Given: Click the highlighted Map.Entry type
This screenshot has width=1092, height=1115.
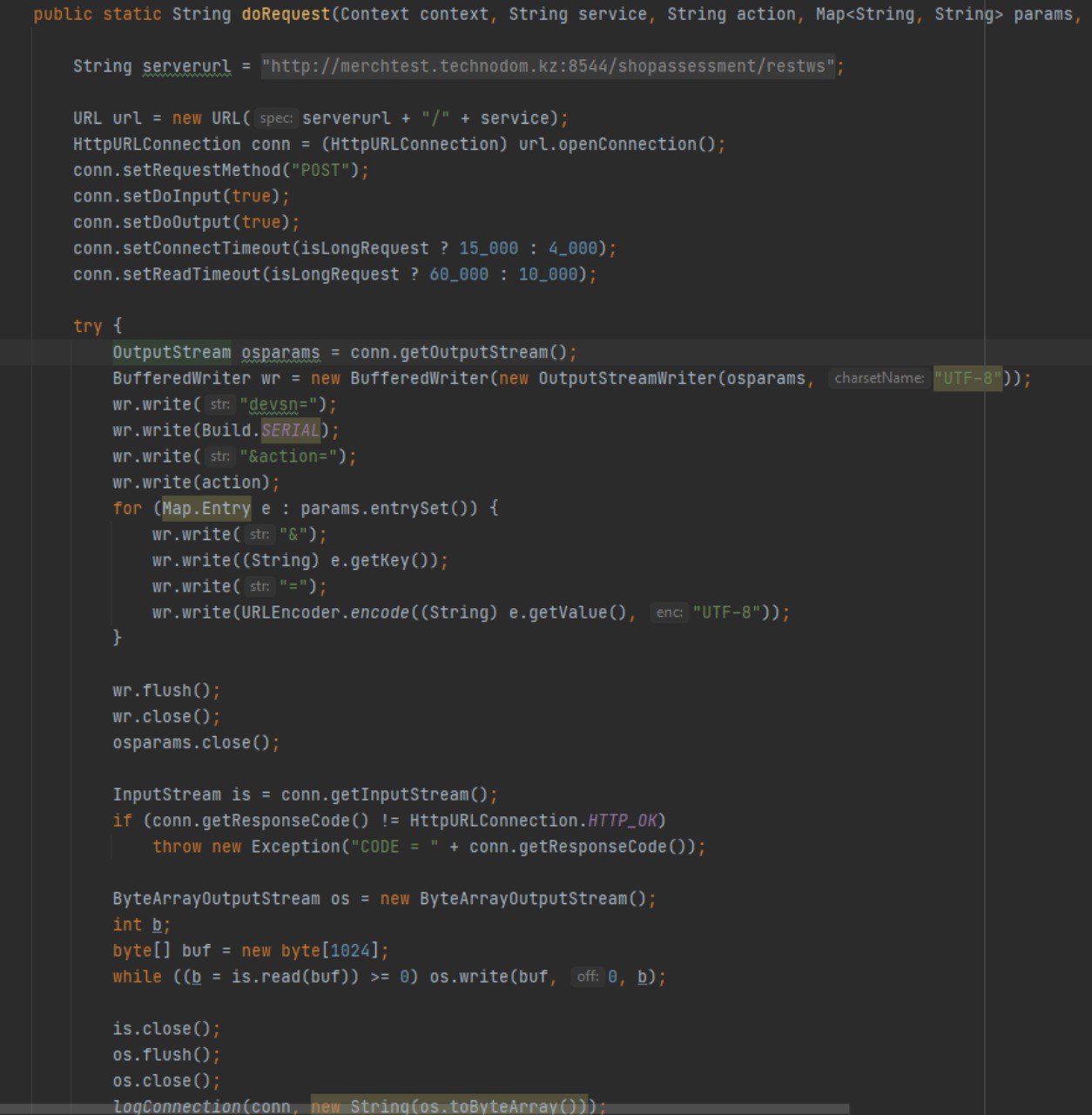Looking at the screenshot, I should click(x=206, y=509).
